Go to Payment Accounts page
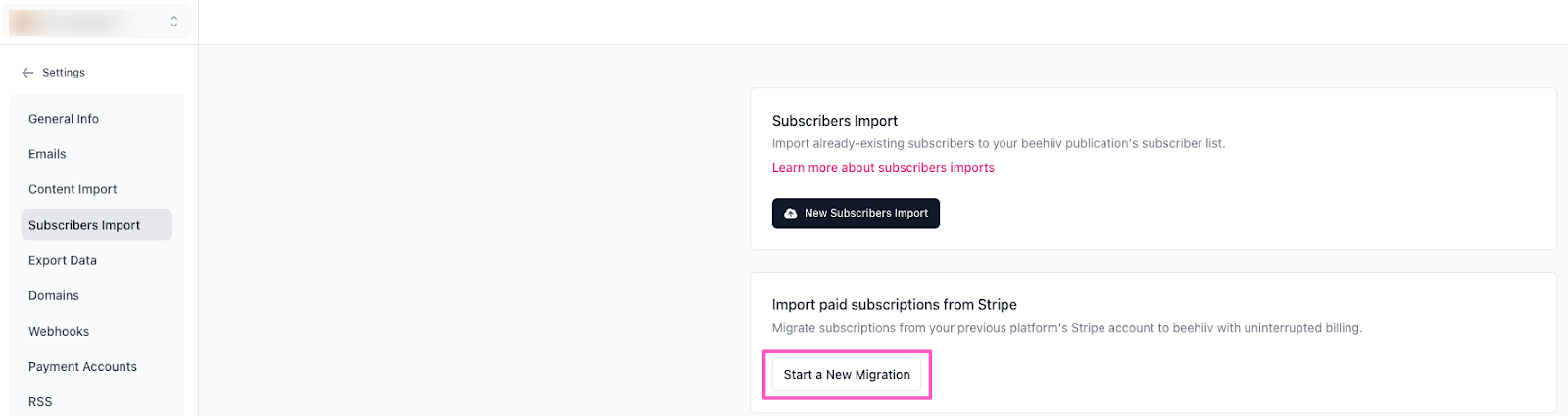Image resolution: width=1568 pixels, height=416 pixels. [x=82, y=366]
